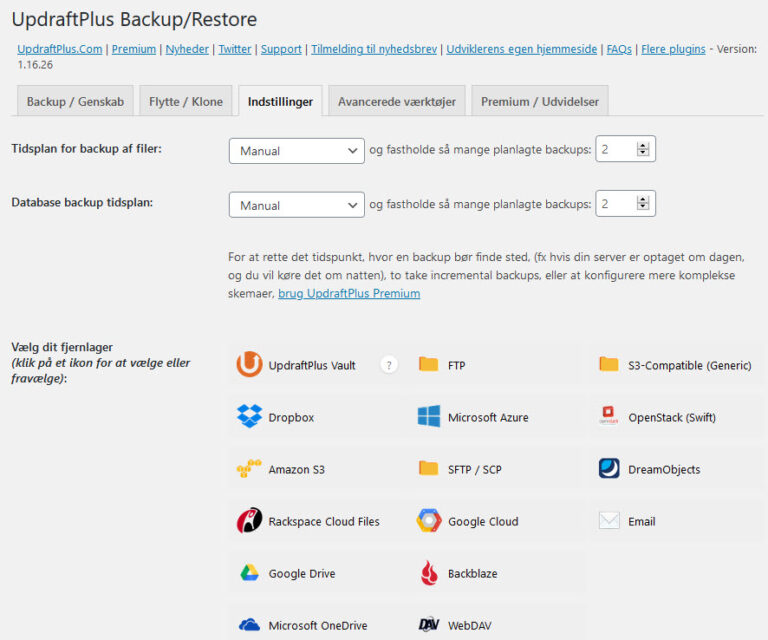This screenshot has width=768, height=640.
Task: Click the Amazon S3 label
Action: 296,470
